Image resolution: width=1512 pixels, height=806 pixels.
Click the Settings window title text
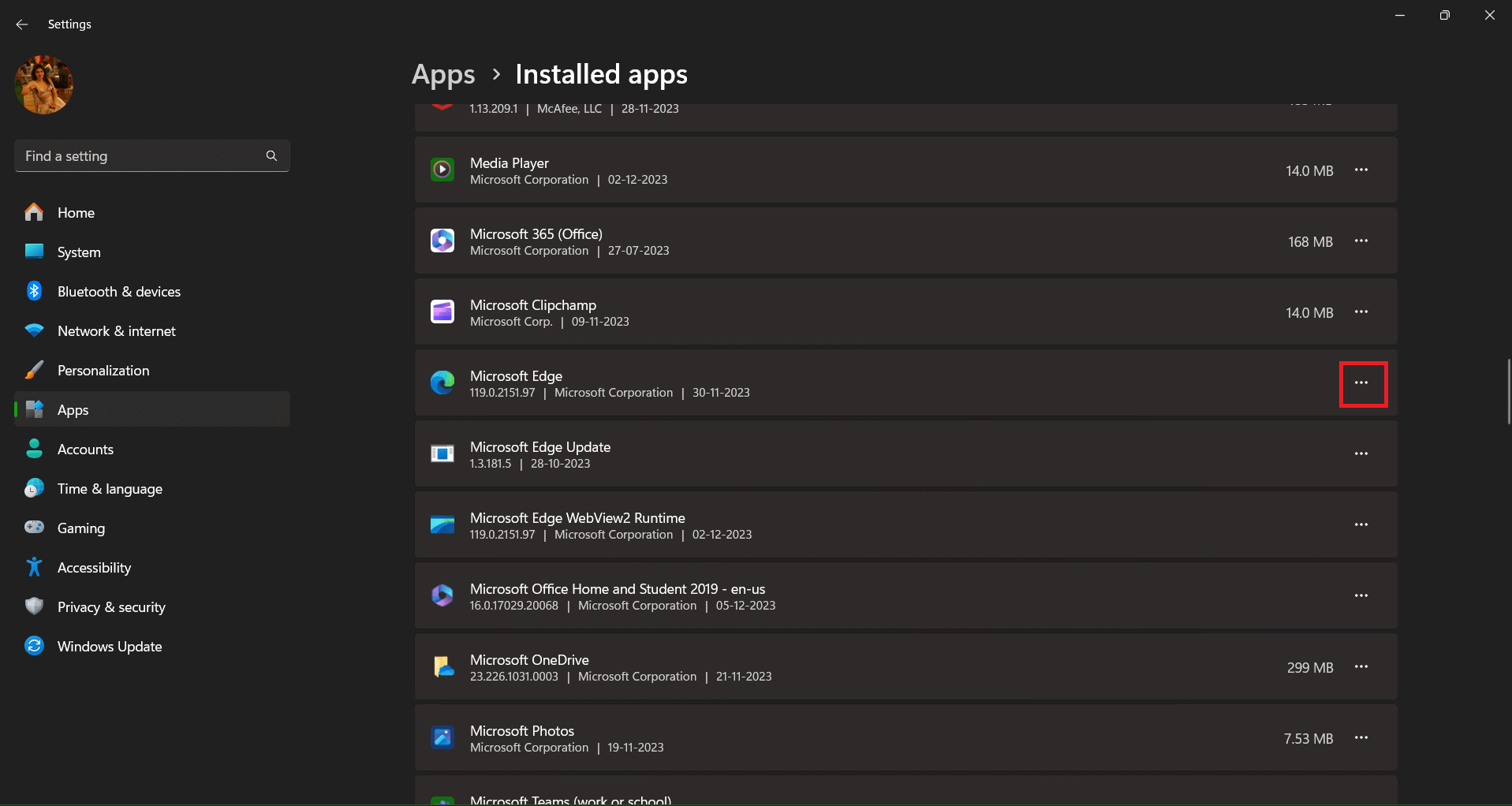pos(69,24)
